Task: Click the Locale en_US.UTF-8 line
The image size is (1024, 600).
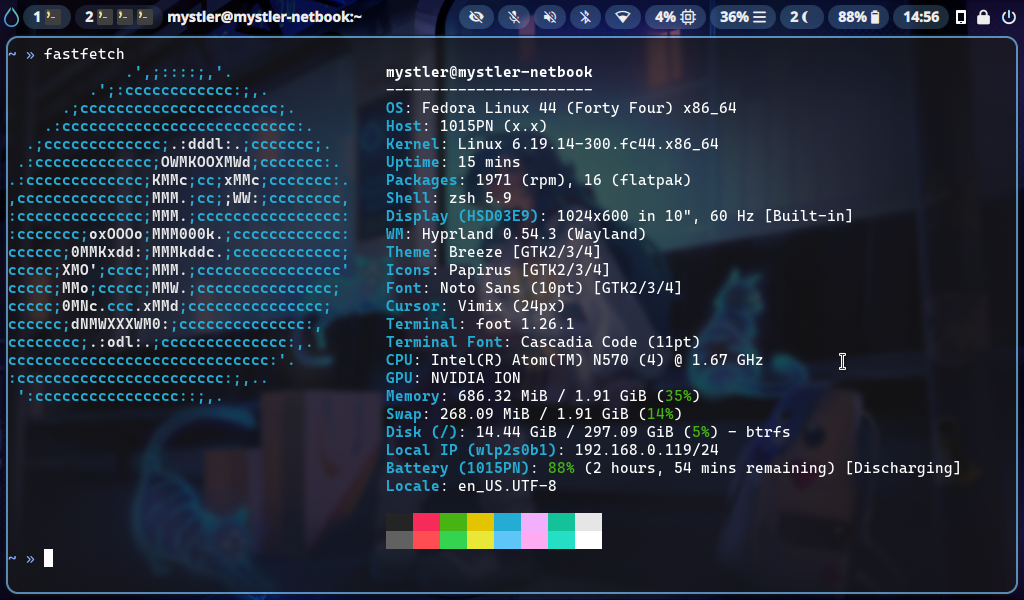Action: pyautogui.click(x=471, y=486)
